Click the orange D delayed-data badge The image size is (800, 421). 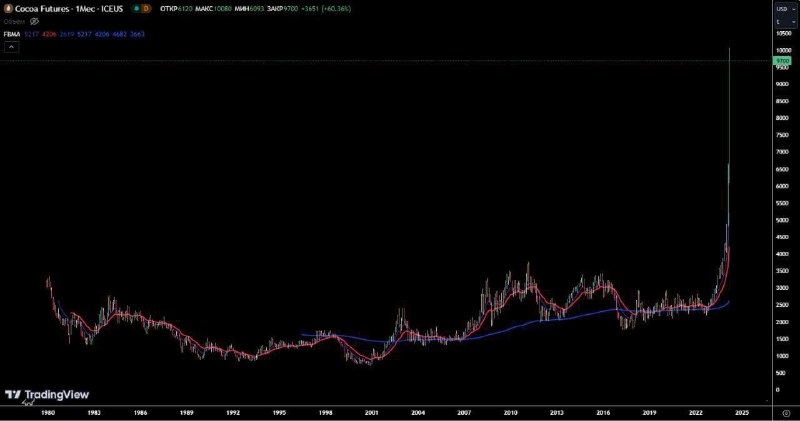point(146,9)
